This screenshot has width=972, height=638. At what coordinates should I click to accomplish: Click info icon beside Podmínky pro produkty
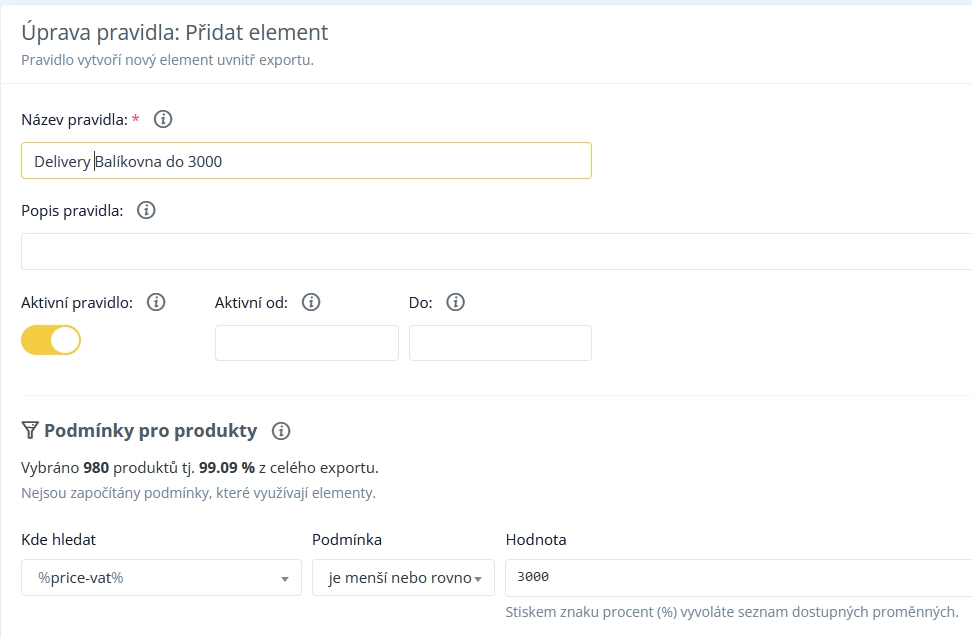pyautogui.click(x=281, y=431)
